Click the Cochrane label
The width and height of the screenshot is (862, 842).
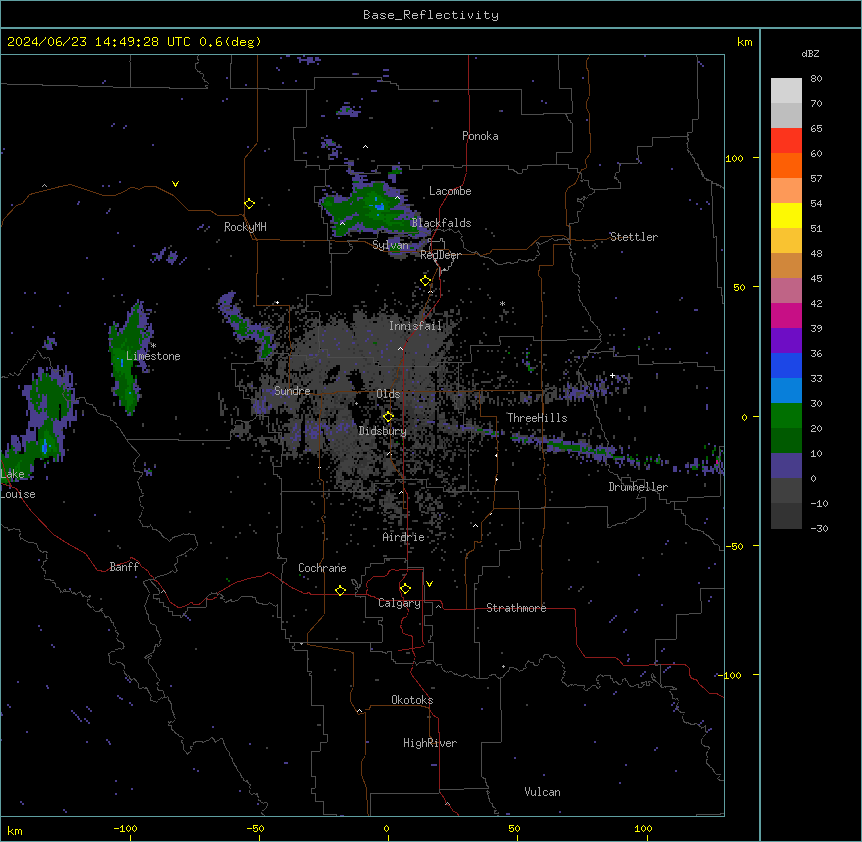click(x=322, y=568)
